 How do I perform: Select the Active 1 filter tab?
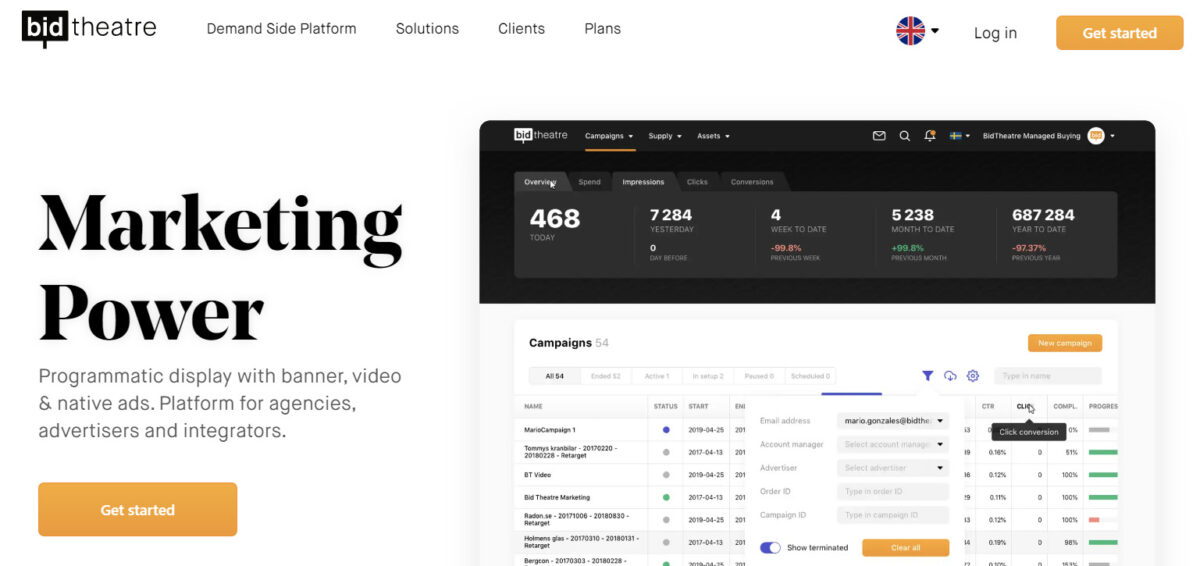point(656,376)
